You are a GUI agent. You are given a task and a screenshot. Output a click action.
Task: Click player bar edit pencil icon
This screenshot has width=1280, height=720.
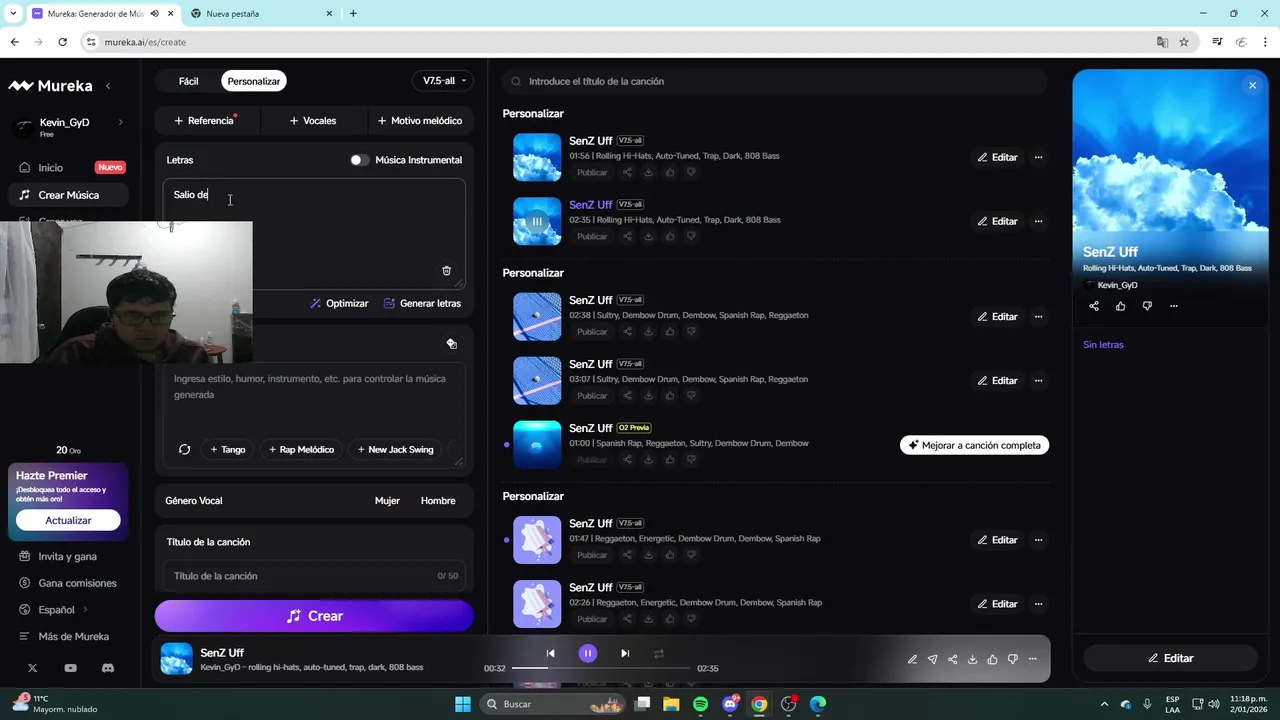912,659
